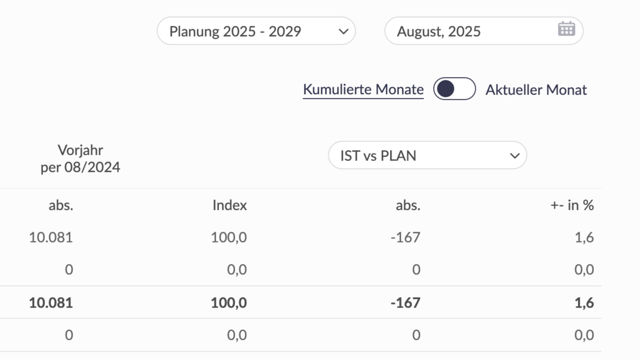640x360 pixels.
Task: Select the Kumulierte Monate option
Action: [363, 89]
